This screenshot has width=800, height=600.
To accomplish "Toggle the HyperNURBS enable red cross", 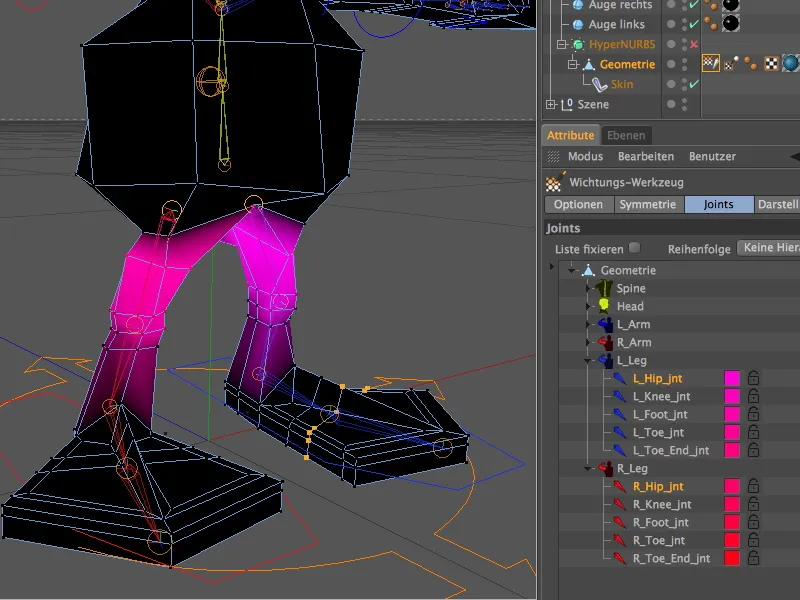I will [694, 44].
